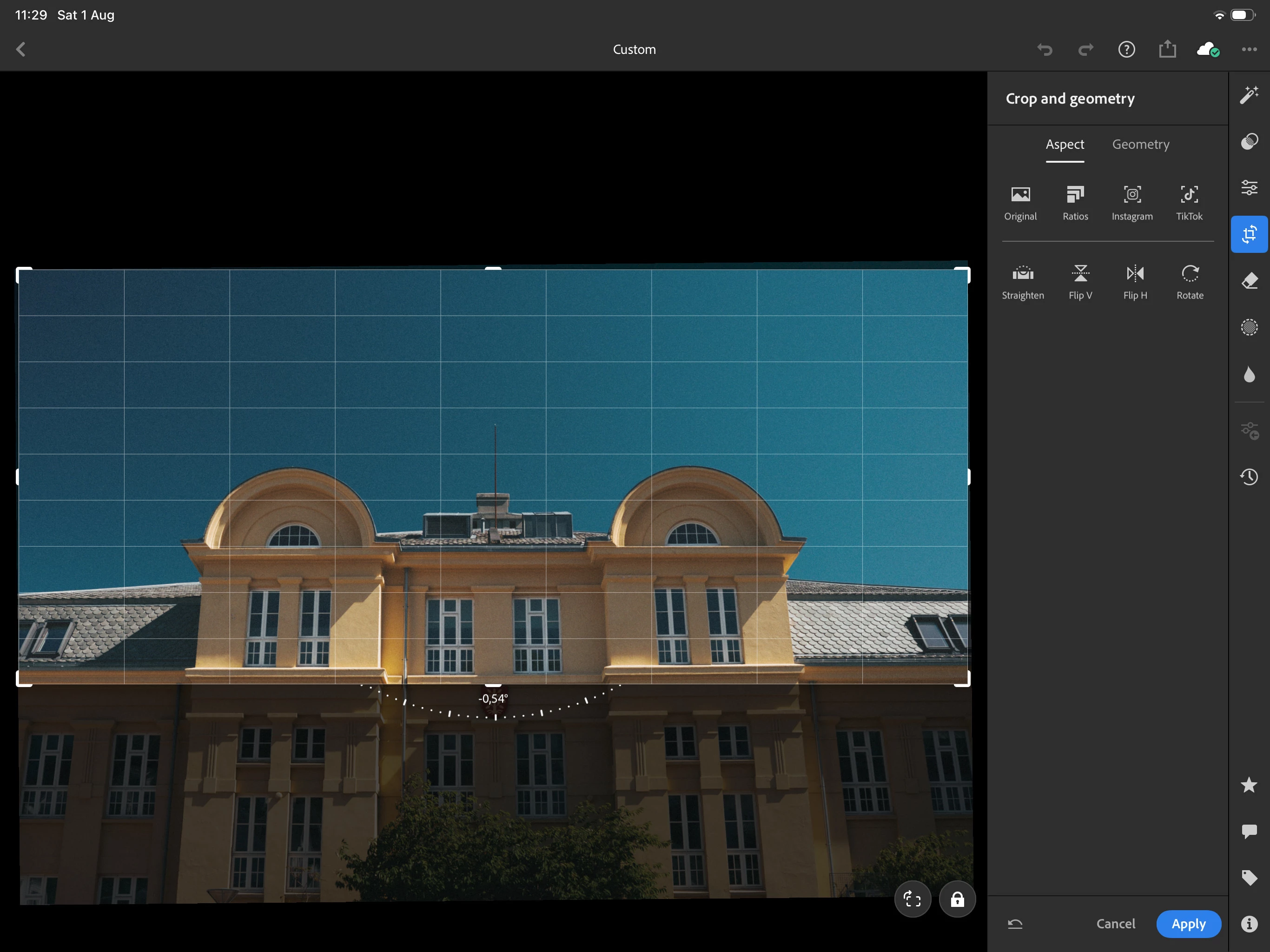This screenshot has width=1270, height=952.
Task: Flip the image horizontally
Action: 1135,283
